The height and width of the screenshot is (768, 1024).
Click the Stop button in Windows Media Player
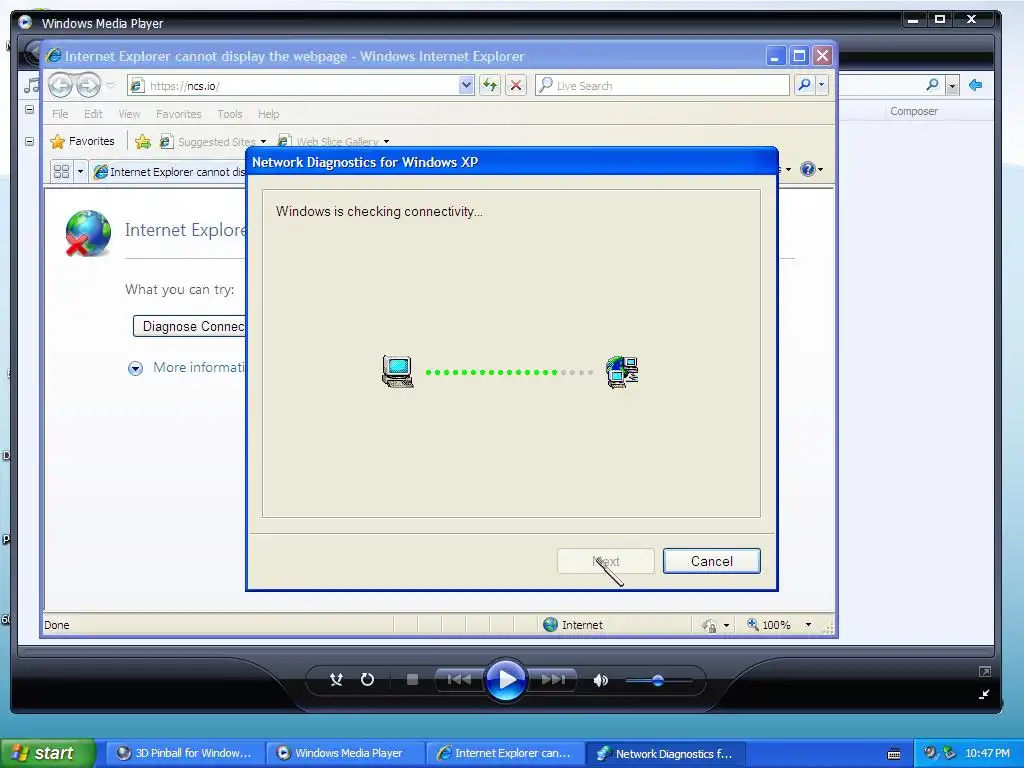pos(412,680)
